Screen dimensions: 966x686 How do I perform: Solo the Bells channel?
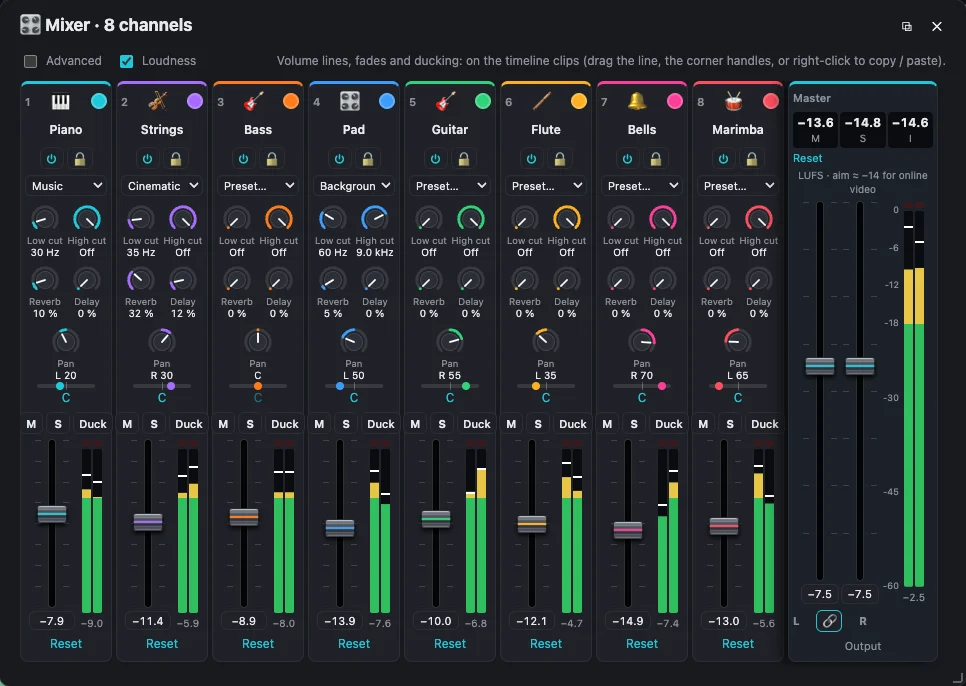(x=634, y=424)
